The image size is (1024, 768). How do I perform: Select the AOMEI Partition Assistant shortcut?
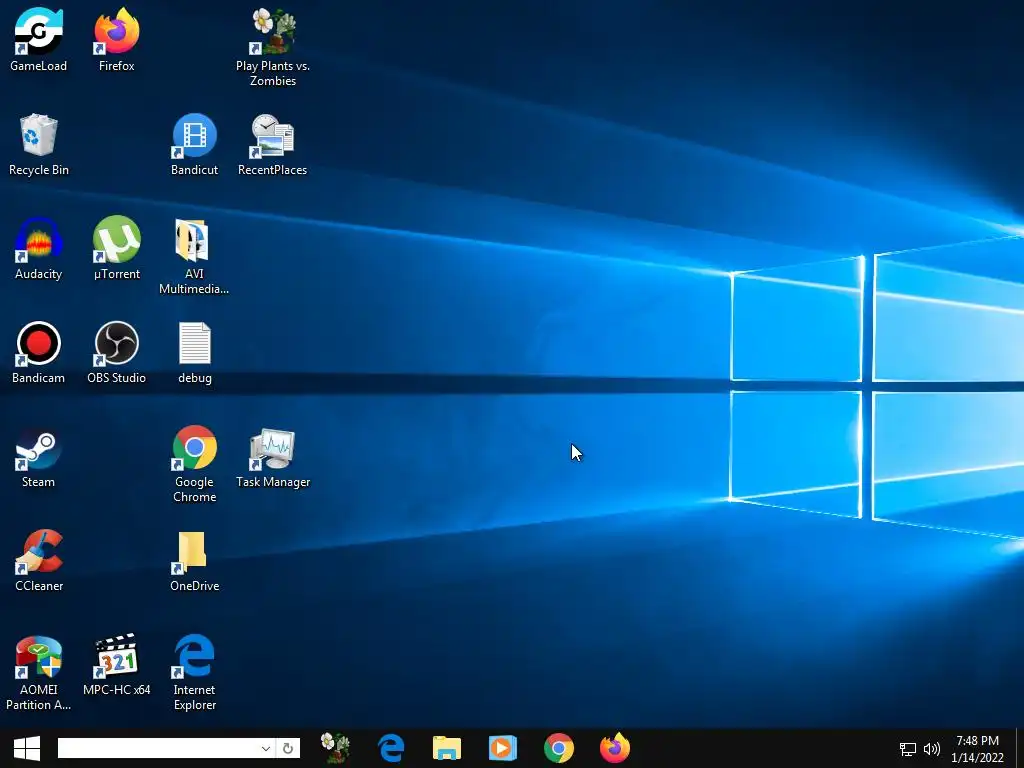pos(39,671)
